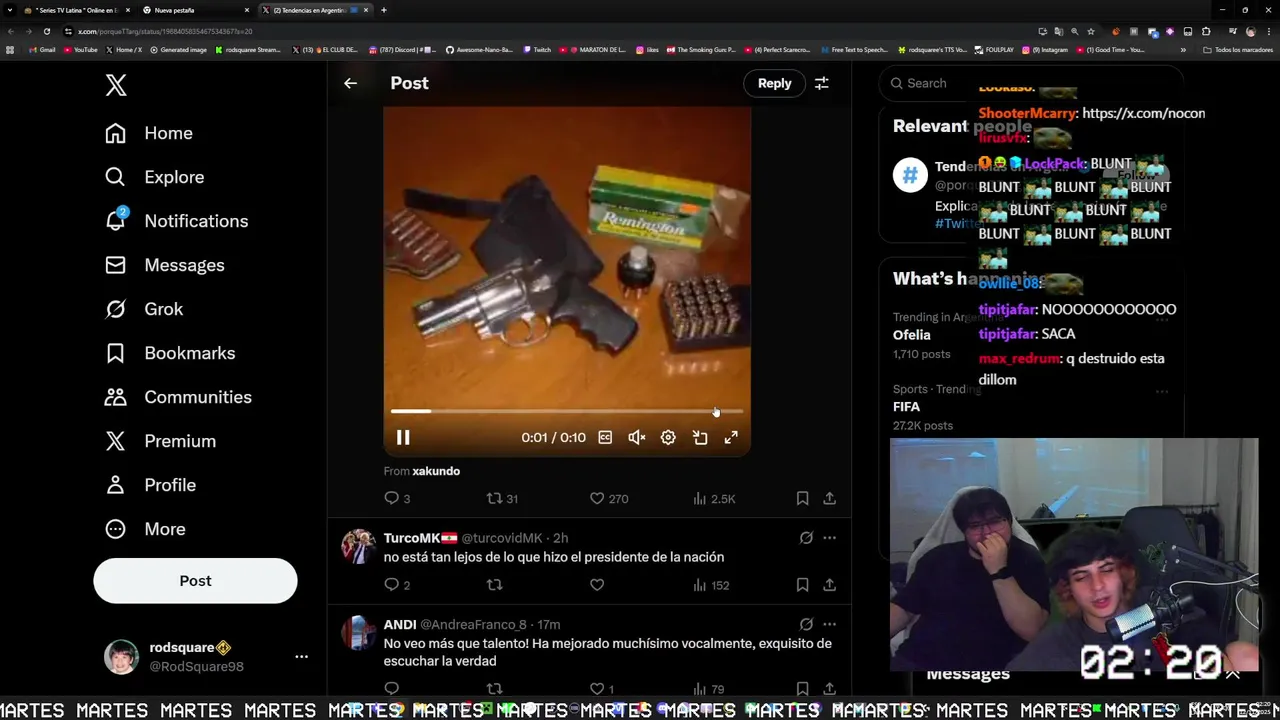Open more options on ANDI's reply
This screenshot has width=1280, height=720.
pyautogui.click(x=829, y=624)
